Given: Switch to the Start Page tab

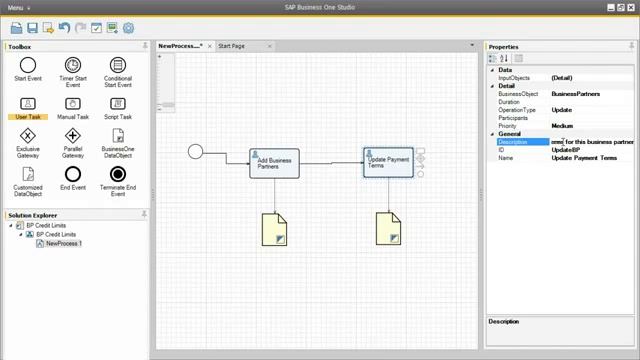Looking at the screenshot, I should click(x=231, y=46).
